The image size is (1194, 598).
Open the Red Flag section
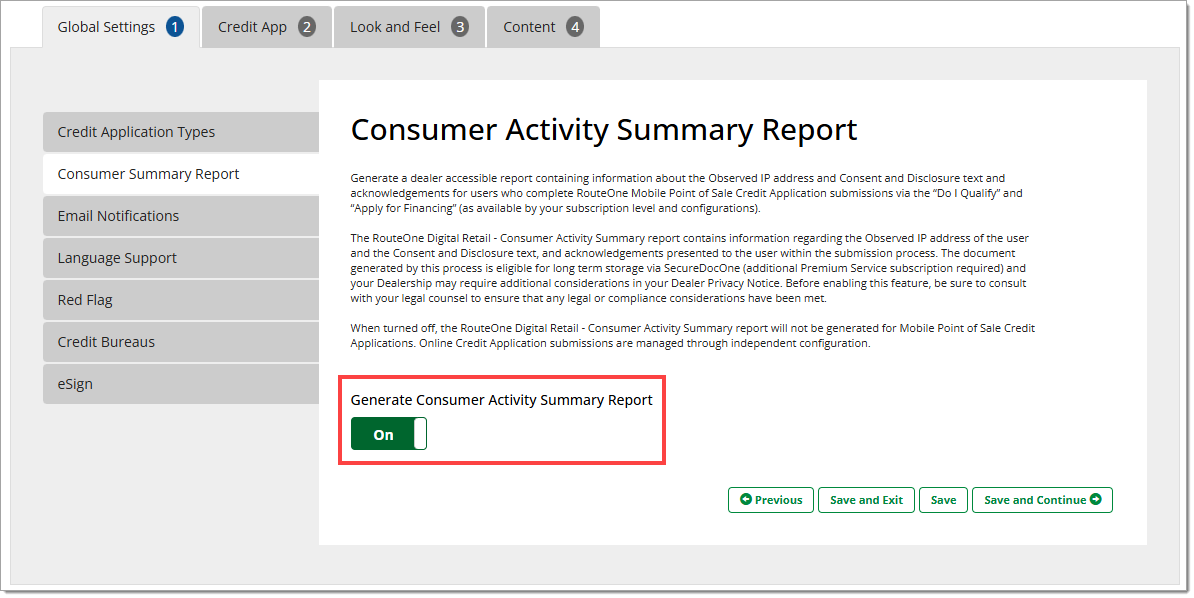pos(180,300)
